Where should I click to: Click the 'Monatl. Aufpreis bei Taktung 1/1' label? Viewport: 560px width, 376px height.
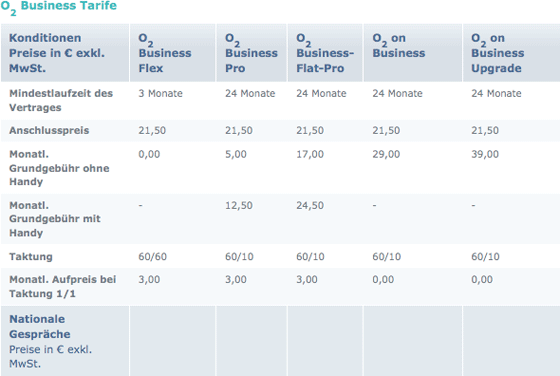tap(62, 286)
